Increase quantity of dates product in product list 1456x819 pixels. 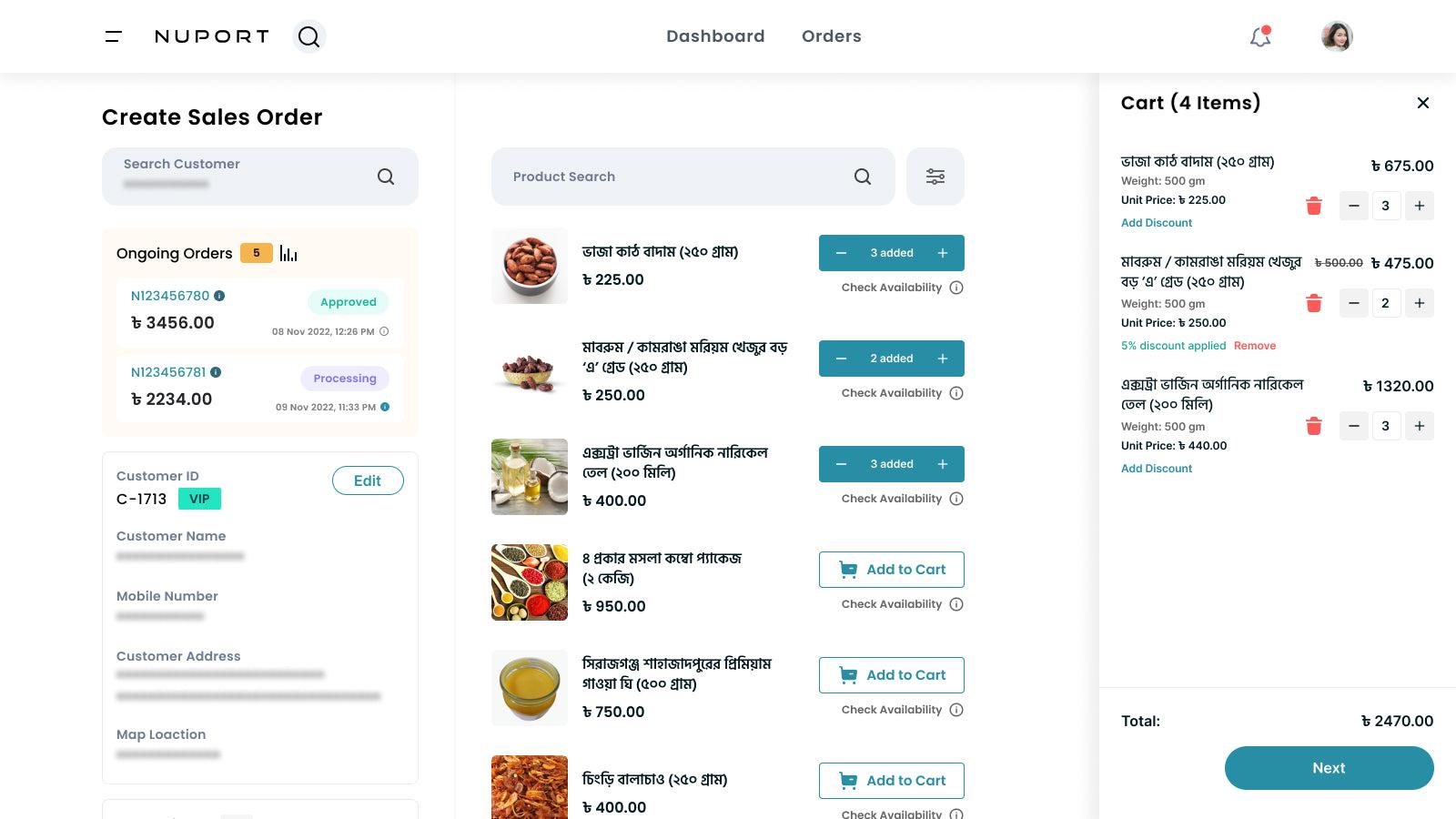pos(943,358)
